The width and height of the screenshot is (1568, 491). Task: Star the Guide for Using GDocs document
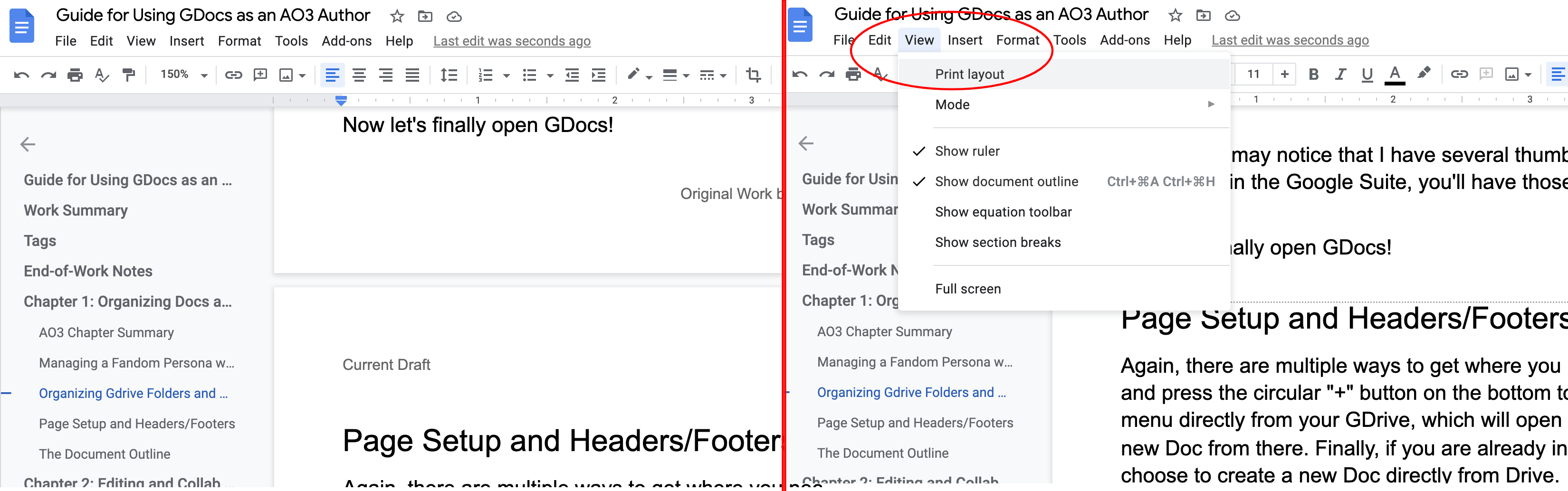(396, 16)
